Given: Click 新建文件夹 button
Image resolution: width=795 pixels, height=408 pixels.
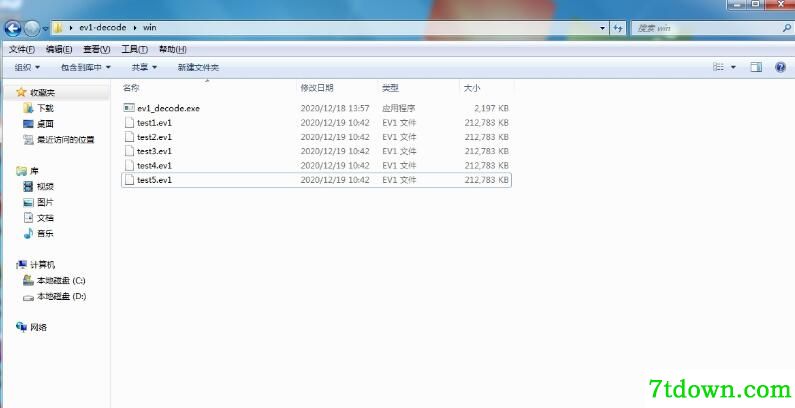Looking at the screenshot, I should click(198, 67).
